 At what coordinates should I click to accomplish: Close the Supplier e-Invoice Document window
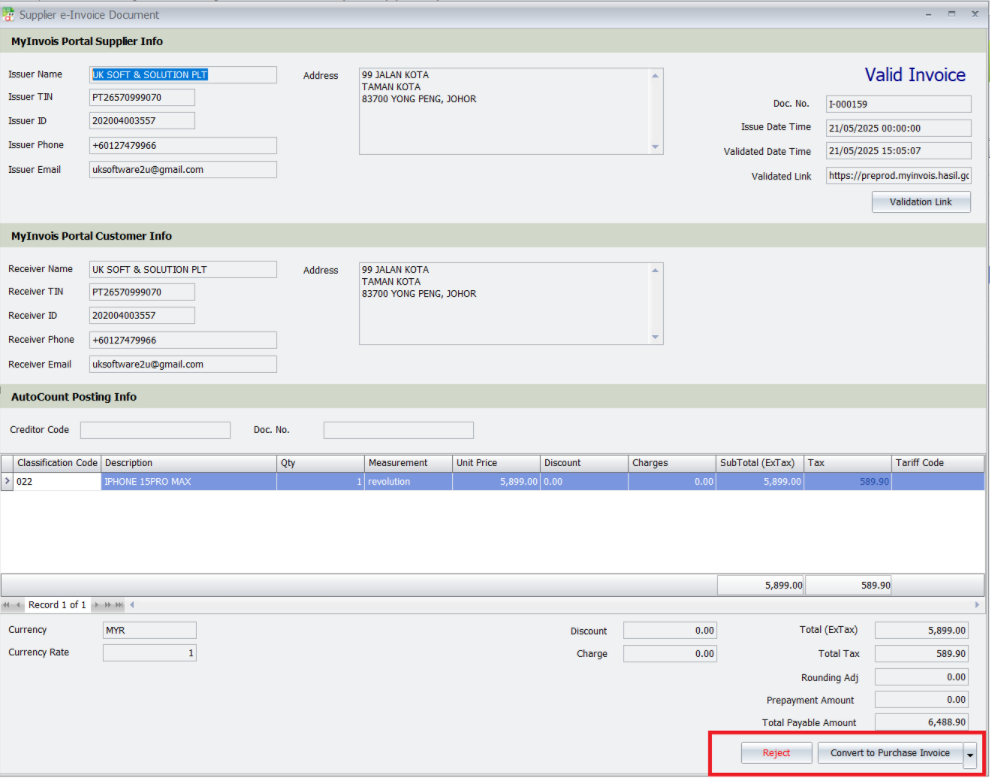point(975,14)
